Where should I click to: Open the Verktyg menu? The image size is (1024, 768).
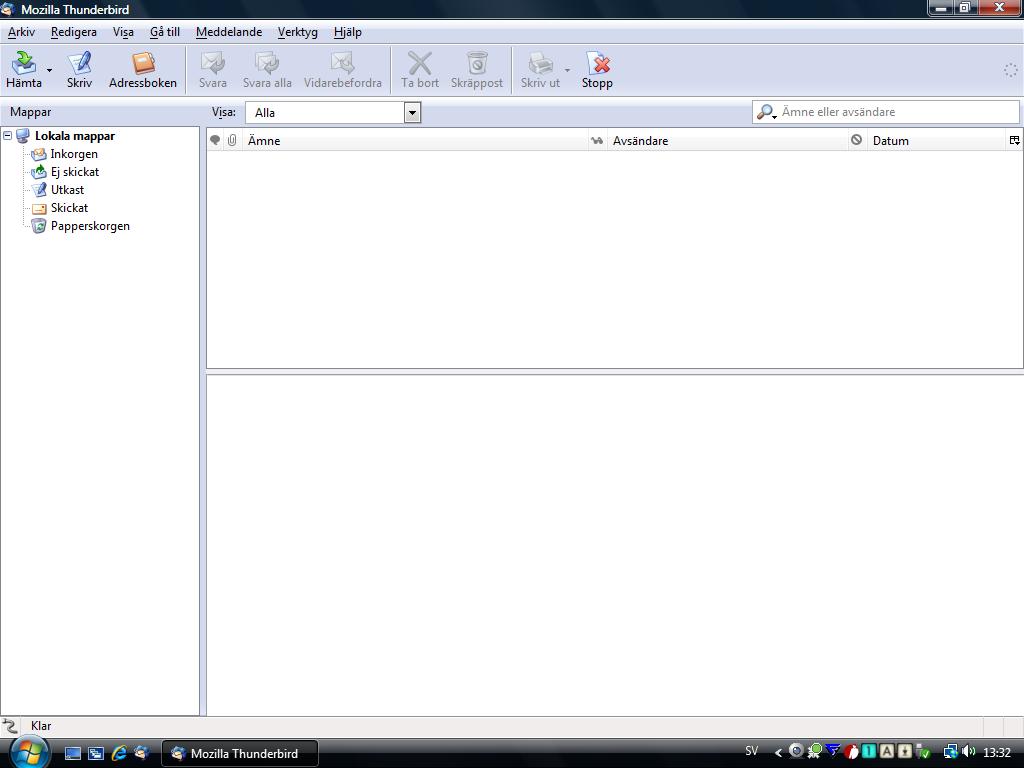click(297, 32)
